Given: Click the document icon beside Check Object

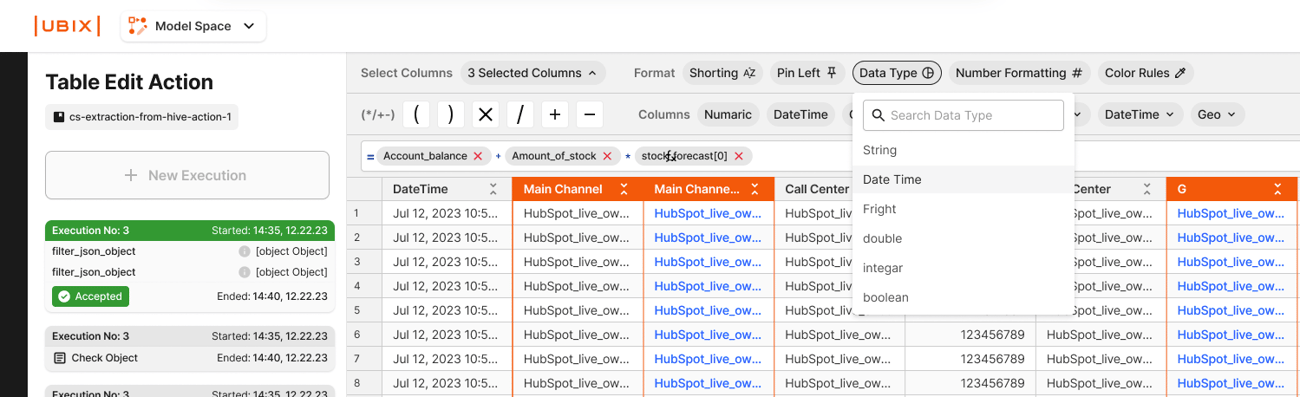Looking at the screenshot, I should [59, 358].
